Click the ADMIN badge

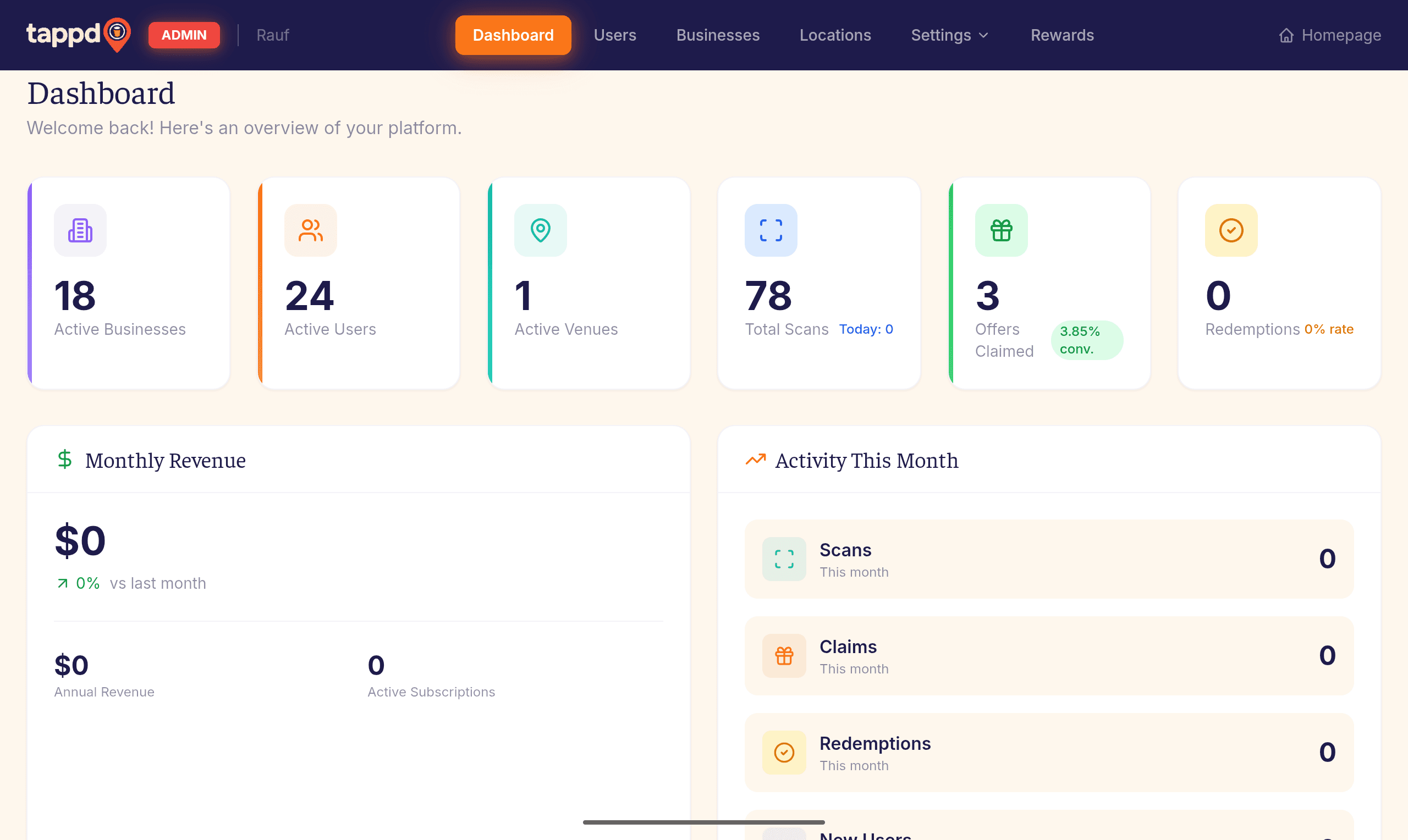pos(184,35)
